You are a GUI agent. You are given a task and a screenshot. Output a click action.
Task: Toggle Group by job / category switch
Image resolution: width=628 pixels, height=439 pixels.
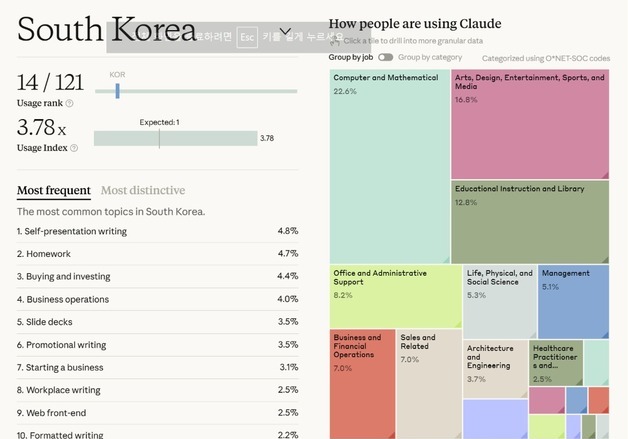(x=386, y=57)
